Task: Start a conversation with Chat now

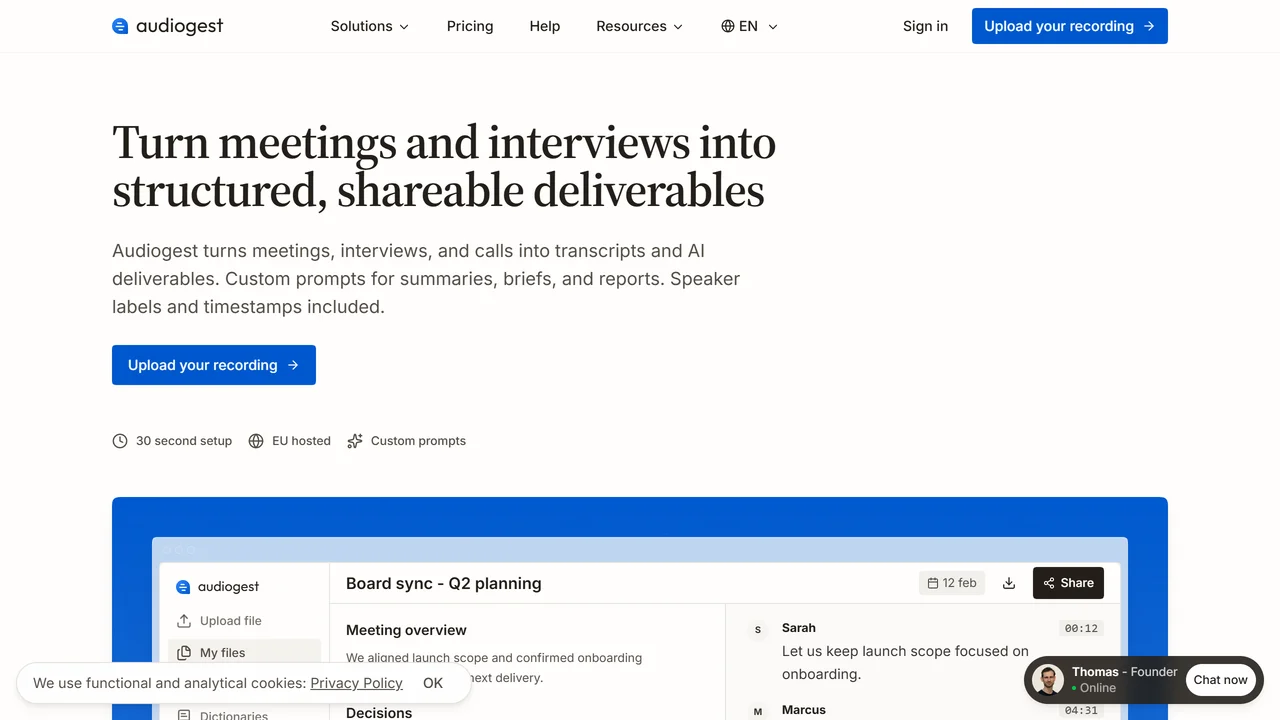Action: [1221, 680]
